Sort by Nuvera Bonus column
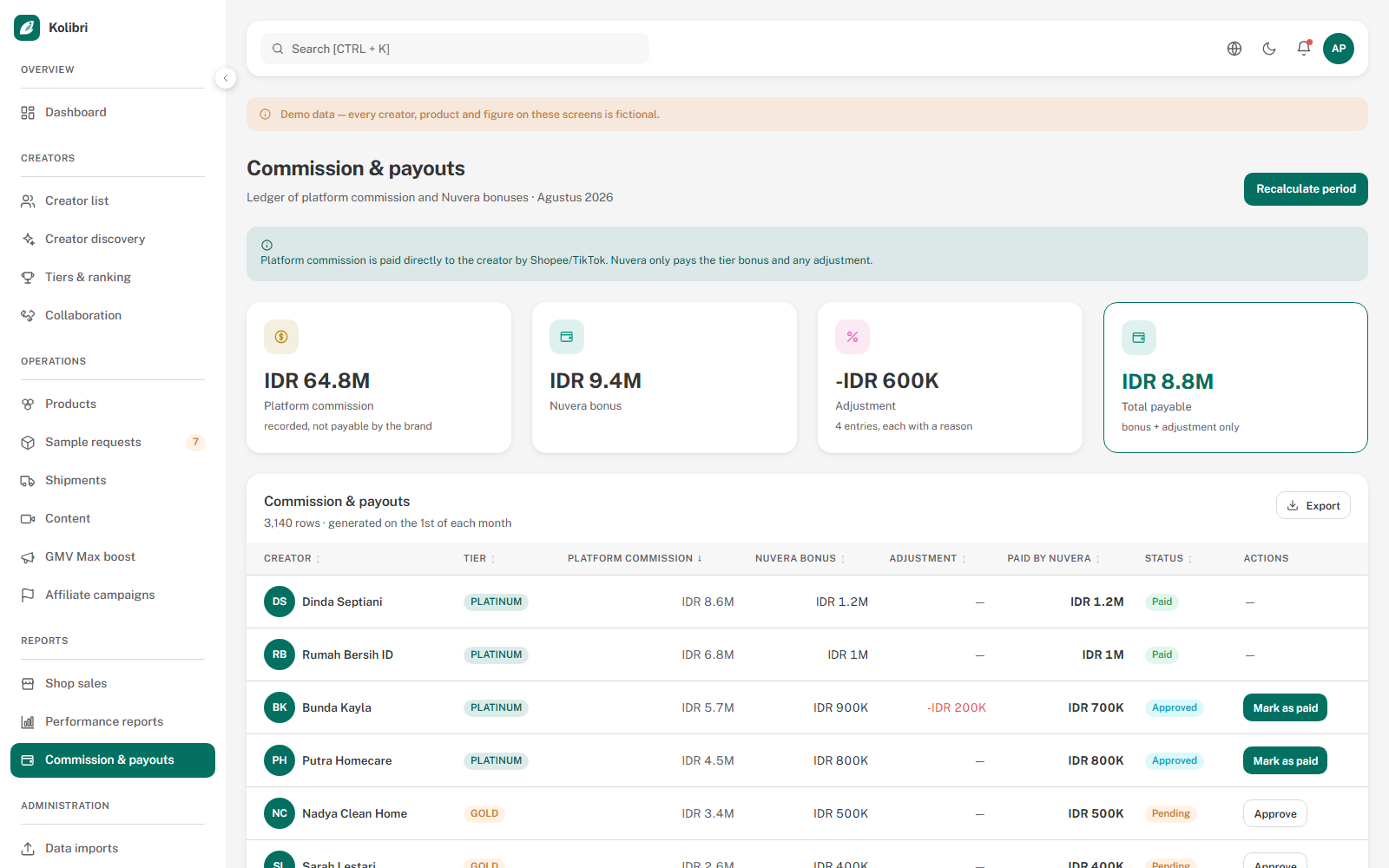1389x868 pixels. pos(800,559)
